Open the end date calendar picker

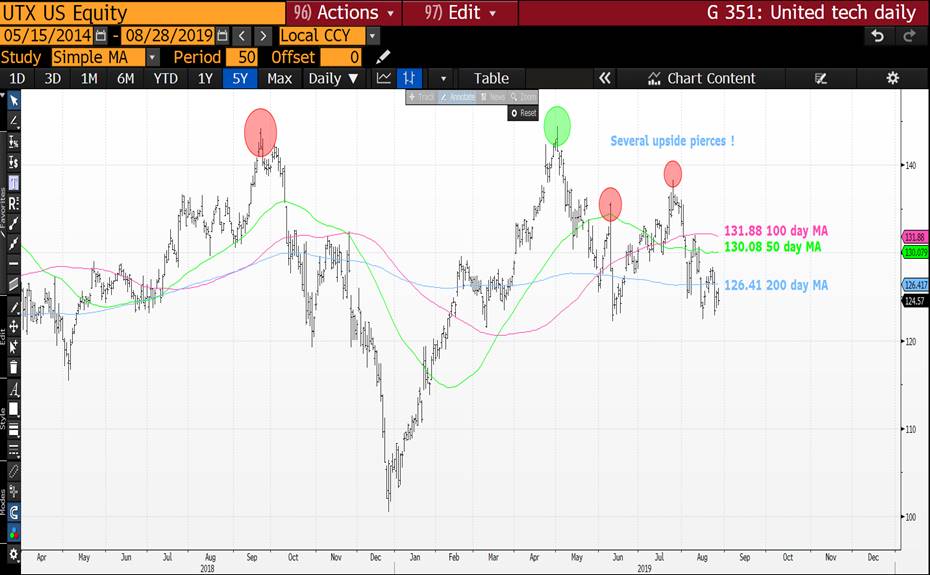(222, 36)
